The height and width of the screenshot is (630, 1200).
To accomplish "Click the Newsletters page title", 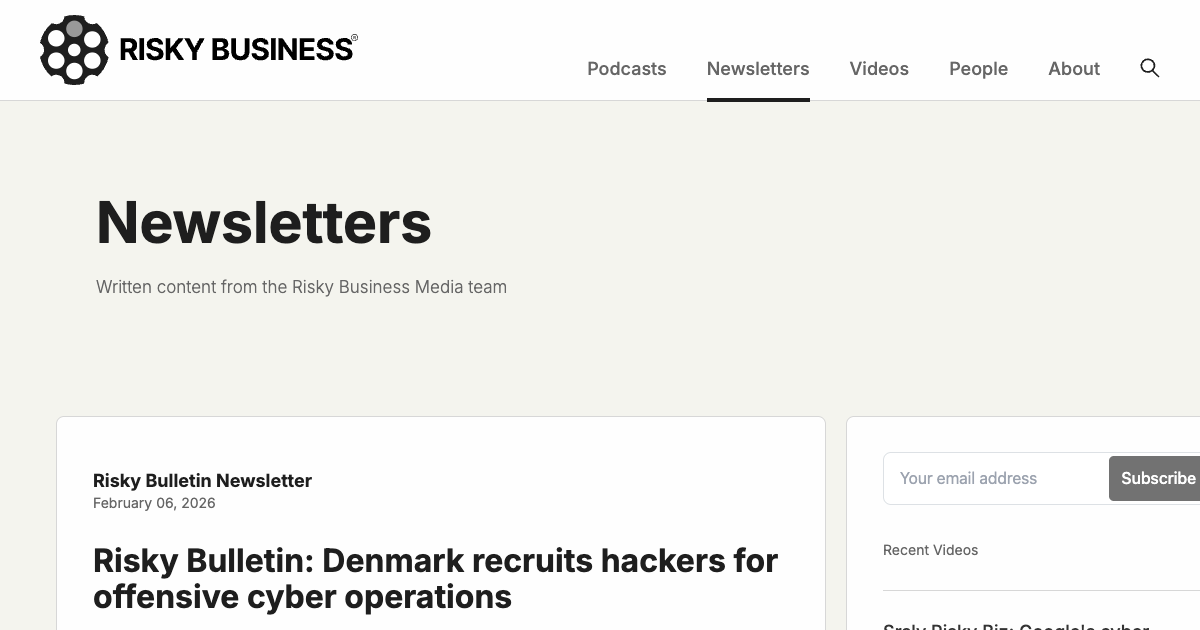I will pos(263,222).
